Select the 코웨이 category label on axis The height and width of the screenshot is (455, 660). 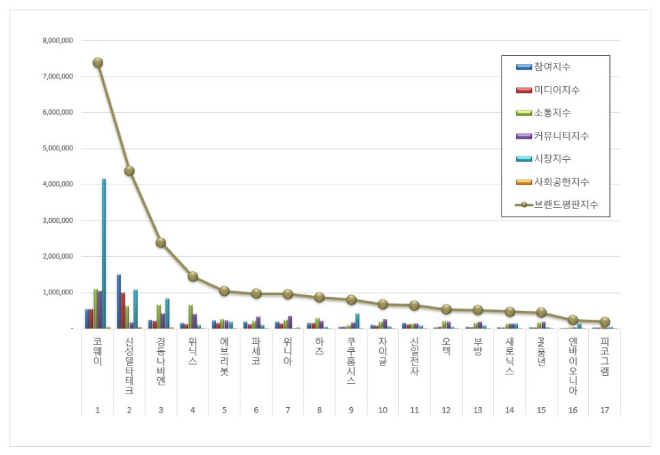pyautogui.click(x=97, y=350)
